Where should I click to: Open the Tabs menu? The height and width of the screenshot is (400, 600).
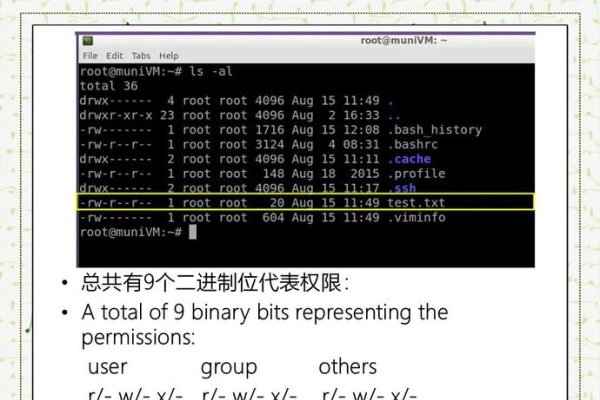[x=141, y=56]
